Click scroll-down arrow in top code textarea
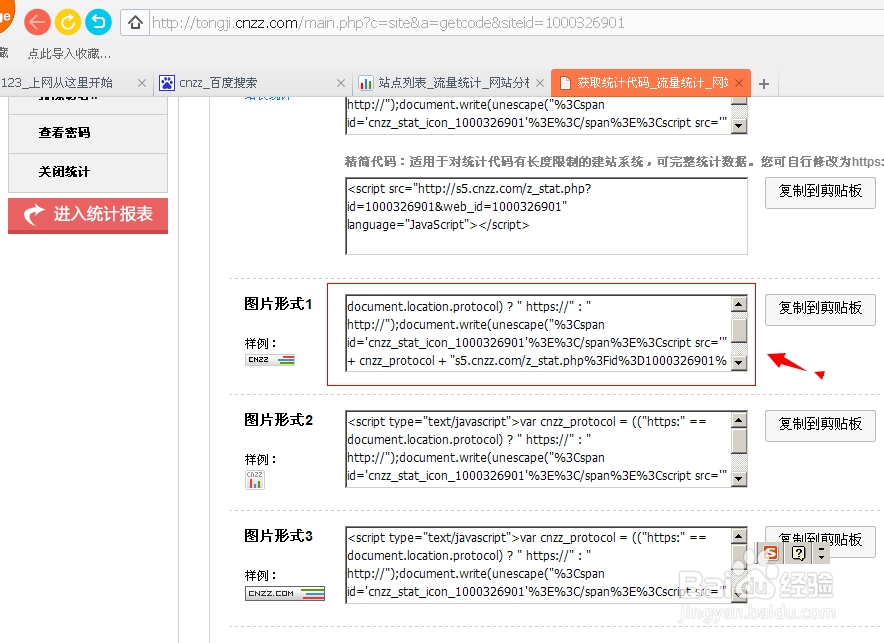Screen dimensions: 884x643 [x=739, y=126]
